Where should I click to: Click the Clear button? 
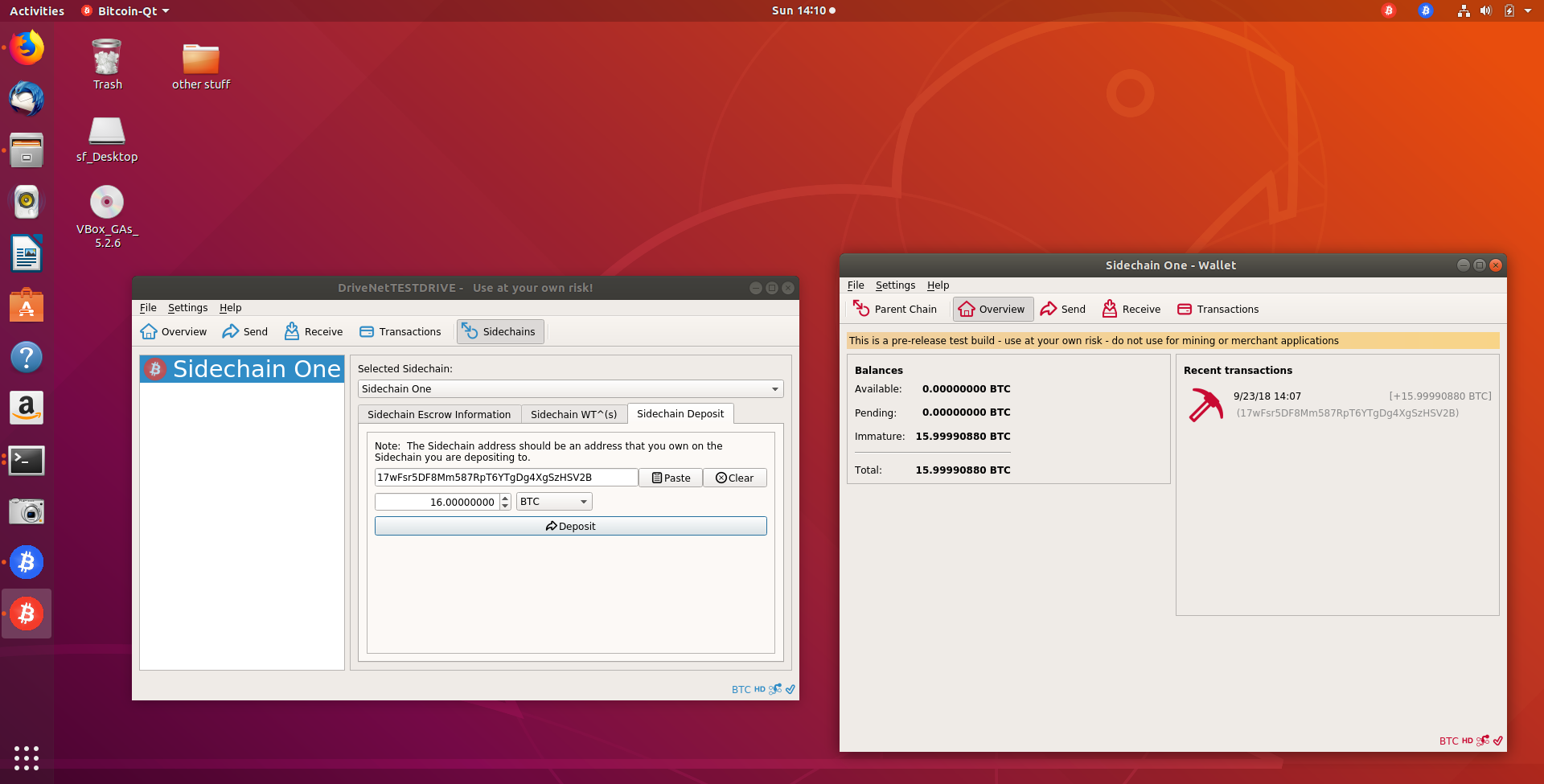click(735, 478)
